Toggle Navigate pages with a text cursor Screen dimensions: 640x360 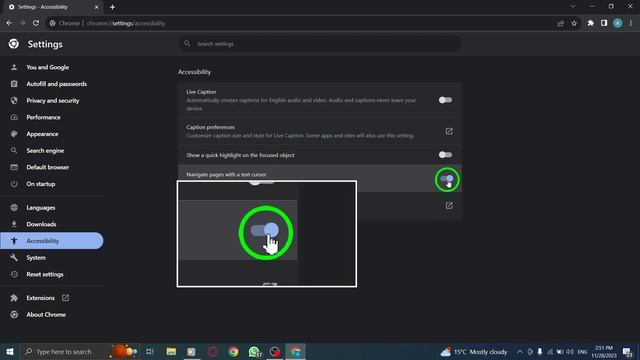click(447, 179)
